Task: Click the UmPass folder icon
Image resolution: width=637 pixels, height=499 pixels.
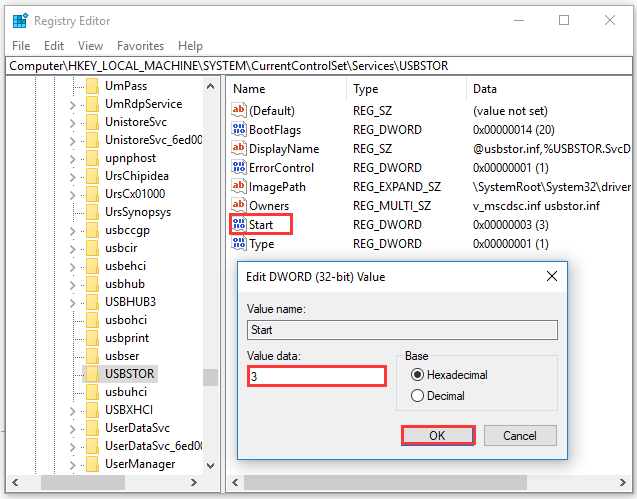Action: (92, 86)
